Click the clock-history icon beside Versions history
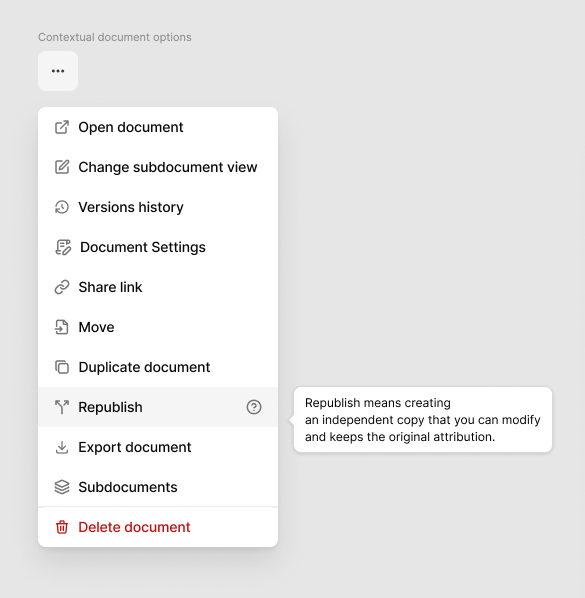The width and height of the screenshot is (585, 598). click(x=62, y=207)
